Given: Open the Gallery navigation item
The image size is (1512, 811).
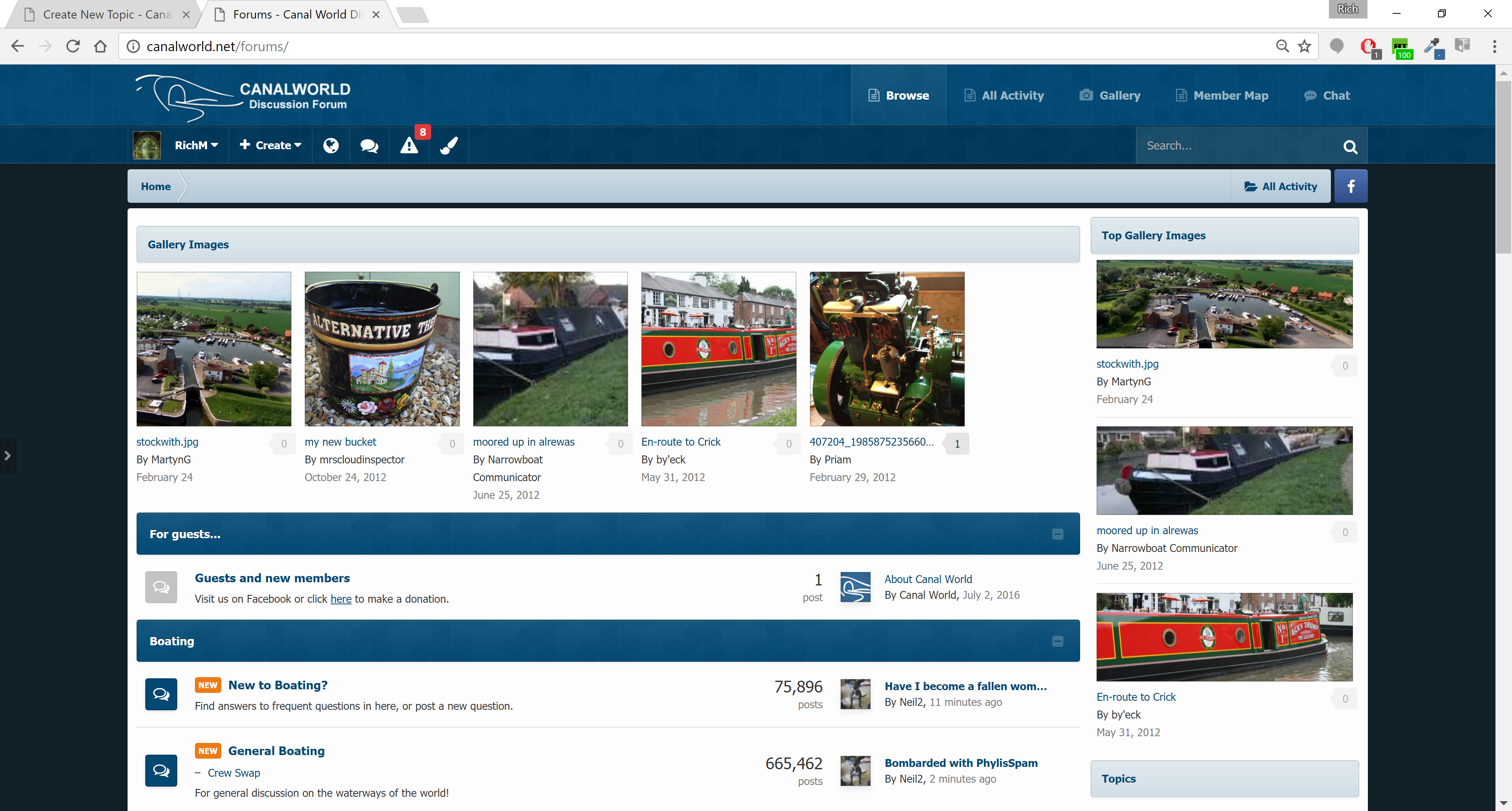Looking at the screenshot, I should click(x=1109, y=95).
